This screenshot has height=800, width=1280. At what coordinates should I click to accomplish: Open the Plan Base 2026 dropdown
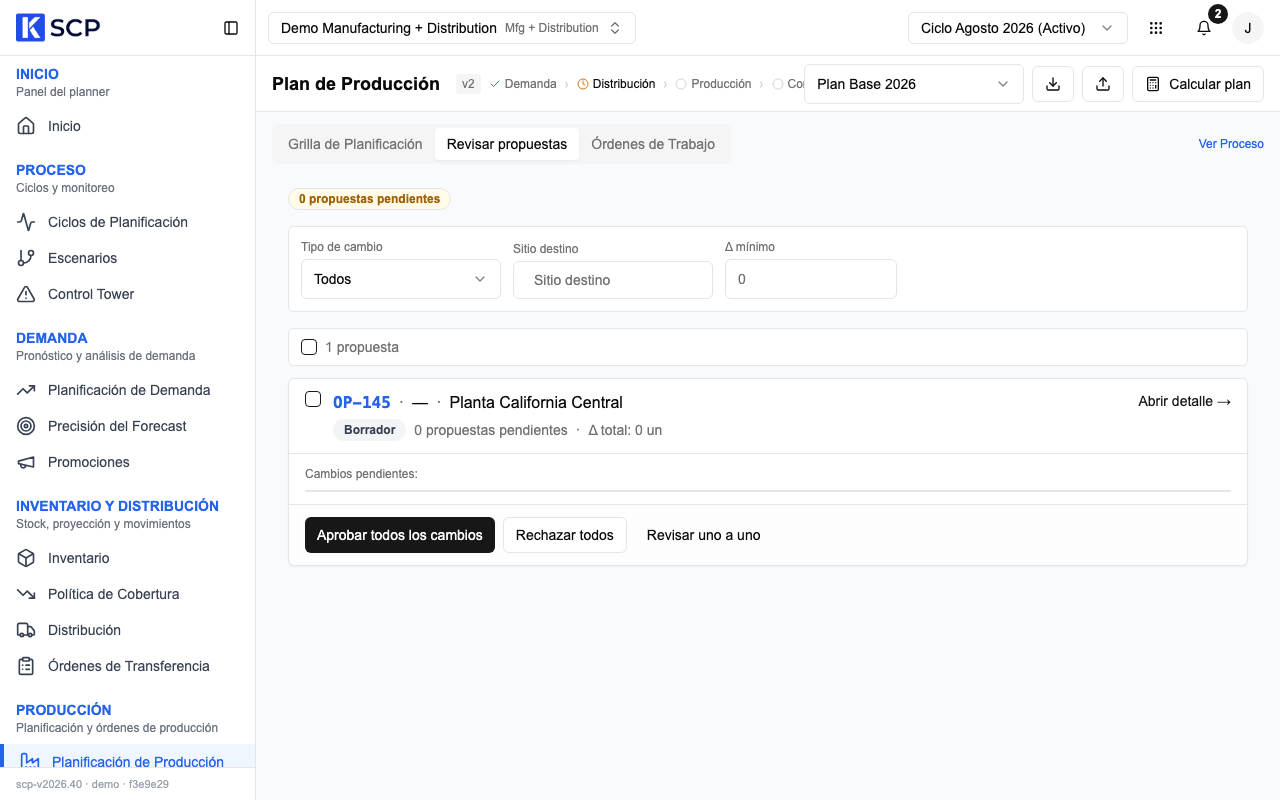pos(913,84)
